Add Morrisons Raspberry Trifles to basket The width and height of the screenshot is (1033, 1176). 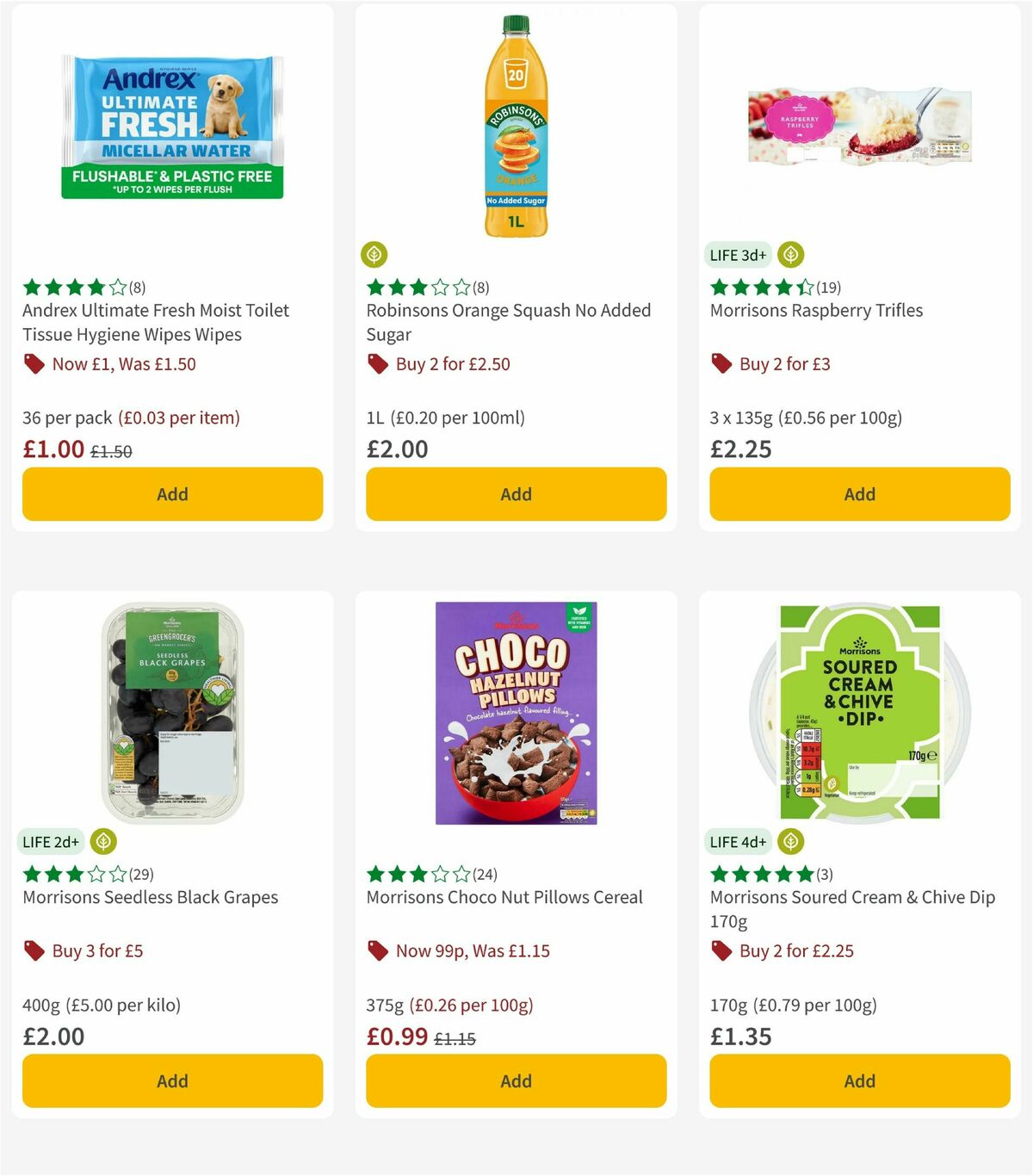[x=859, y=494]
